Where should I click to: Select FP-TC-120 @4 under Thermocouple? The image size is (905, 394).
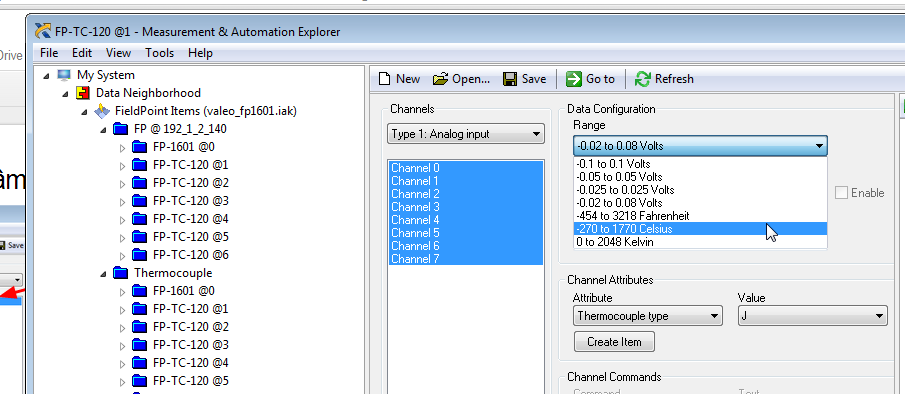(x=191, y=363)
